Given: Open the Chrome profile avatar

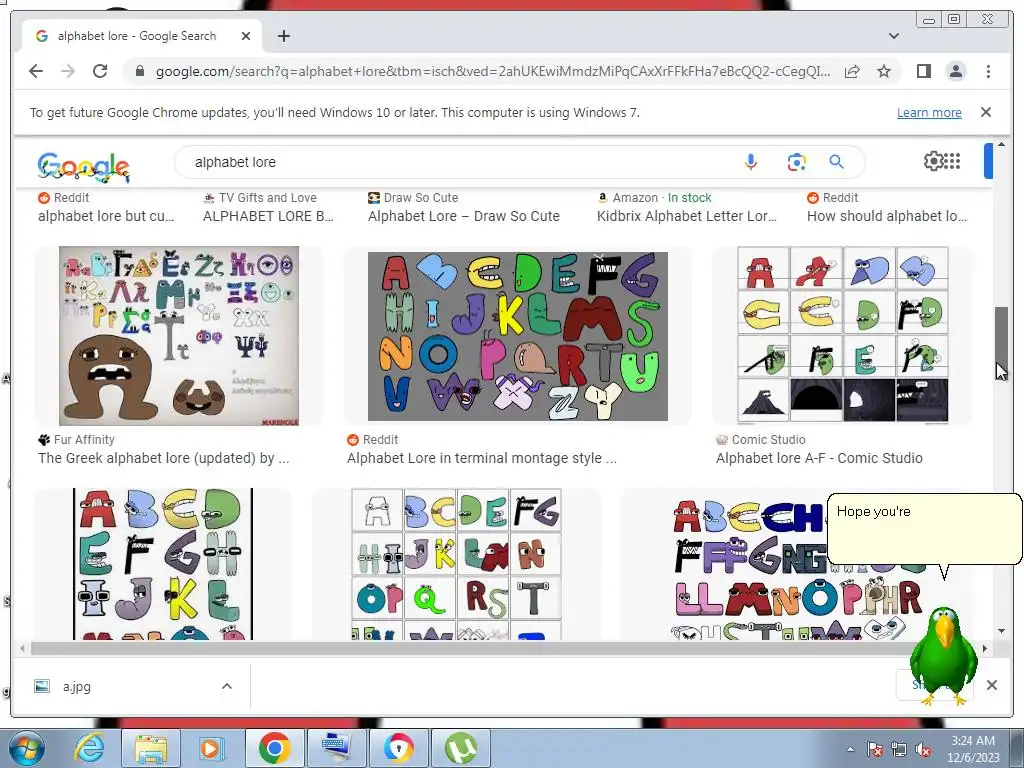Looking at the screenshot, I should pyautogui.click(x=955, y=71).
